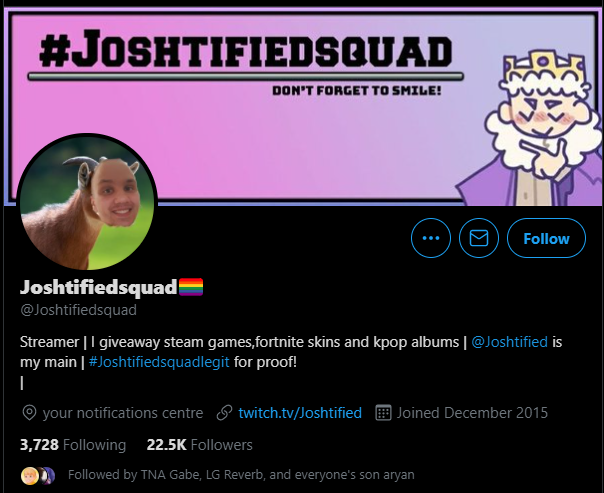Click the chain link icon
Screen dimensions: 604x493
click(224, 413)
